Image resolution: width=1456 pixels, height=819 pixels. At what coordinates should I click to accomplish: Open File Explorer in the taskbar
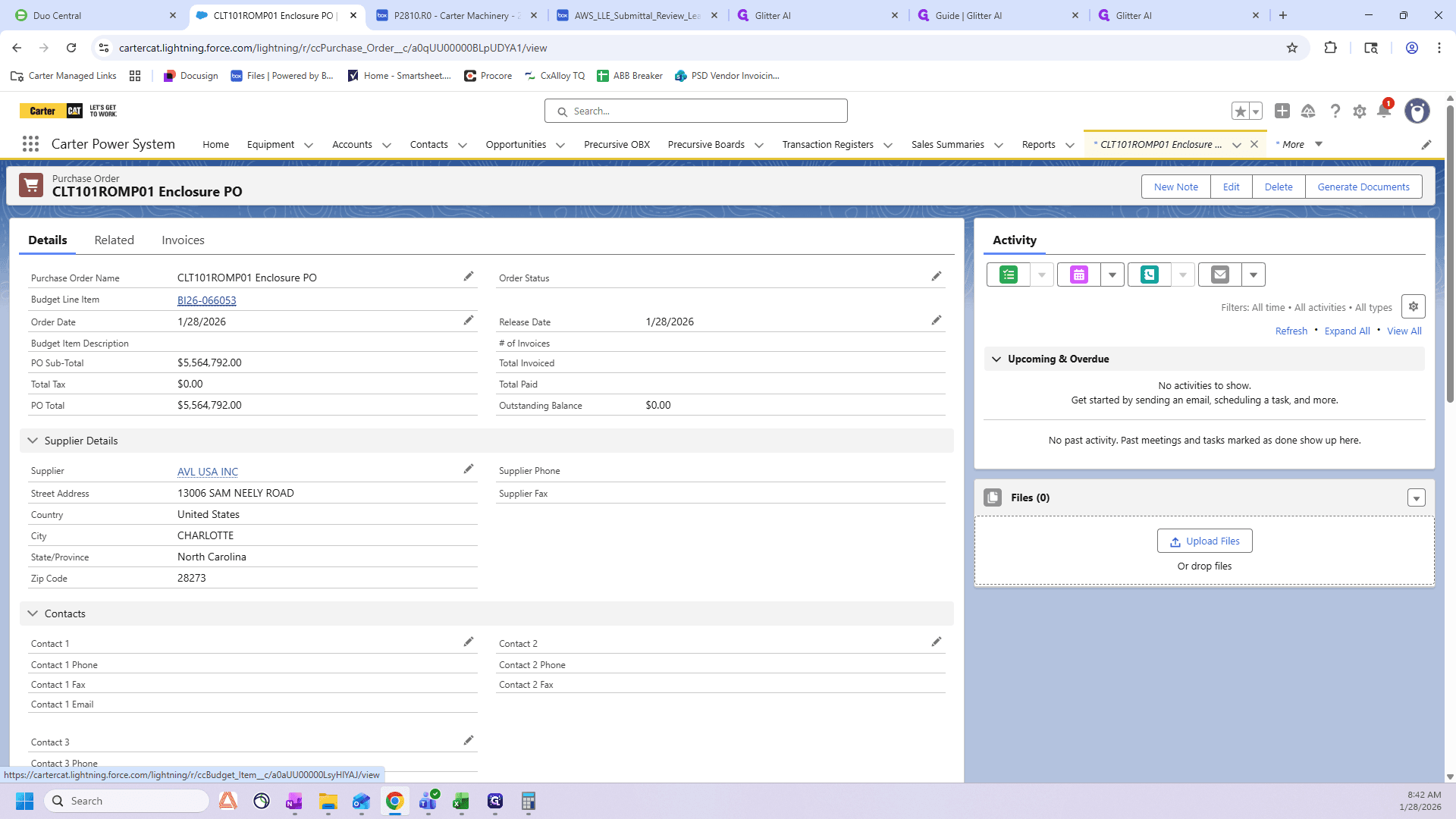[328, 802]
